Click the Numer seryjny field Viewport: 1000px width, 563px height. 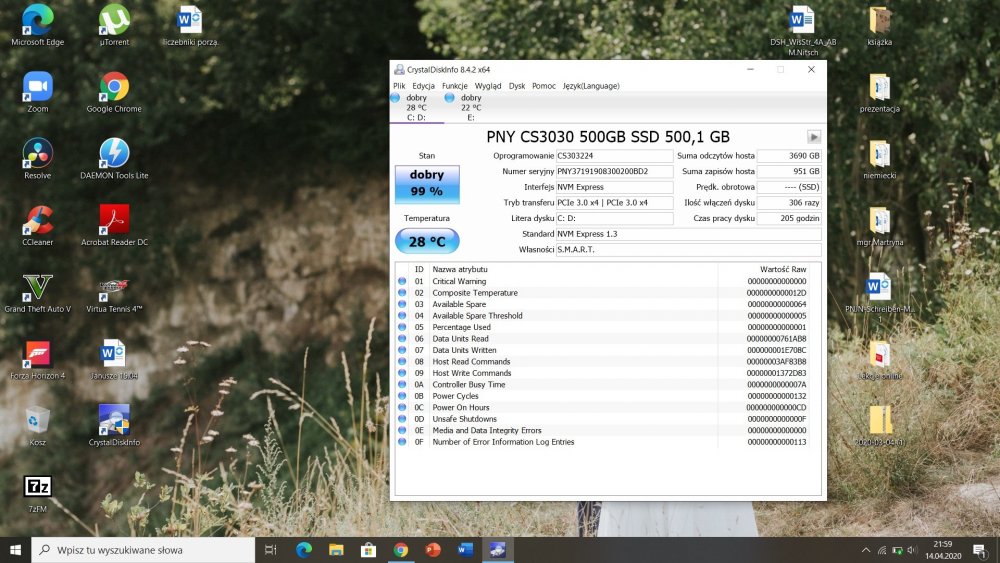(x=615, y=172)
